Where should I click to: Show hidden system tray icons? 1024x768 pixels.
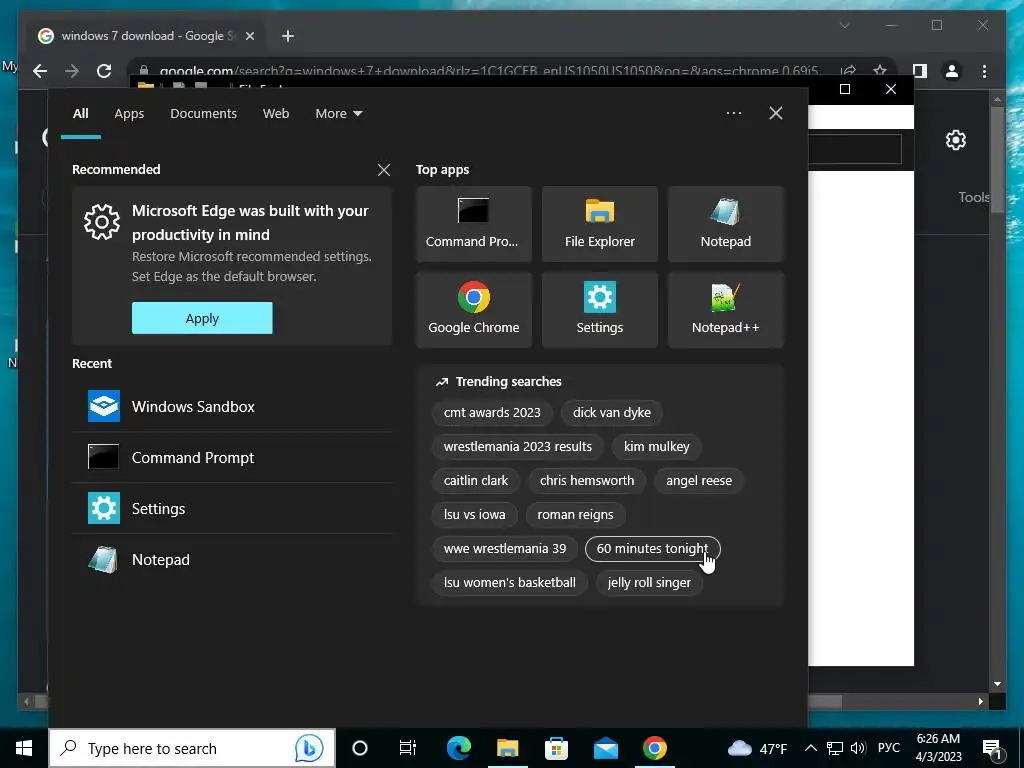(810, 748)
